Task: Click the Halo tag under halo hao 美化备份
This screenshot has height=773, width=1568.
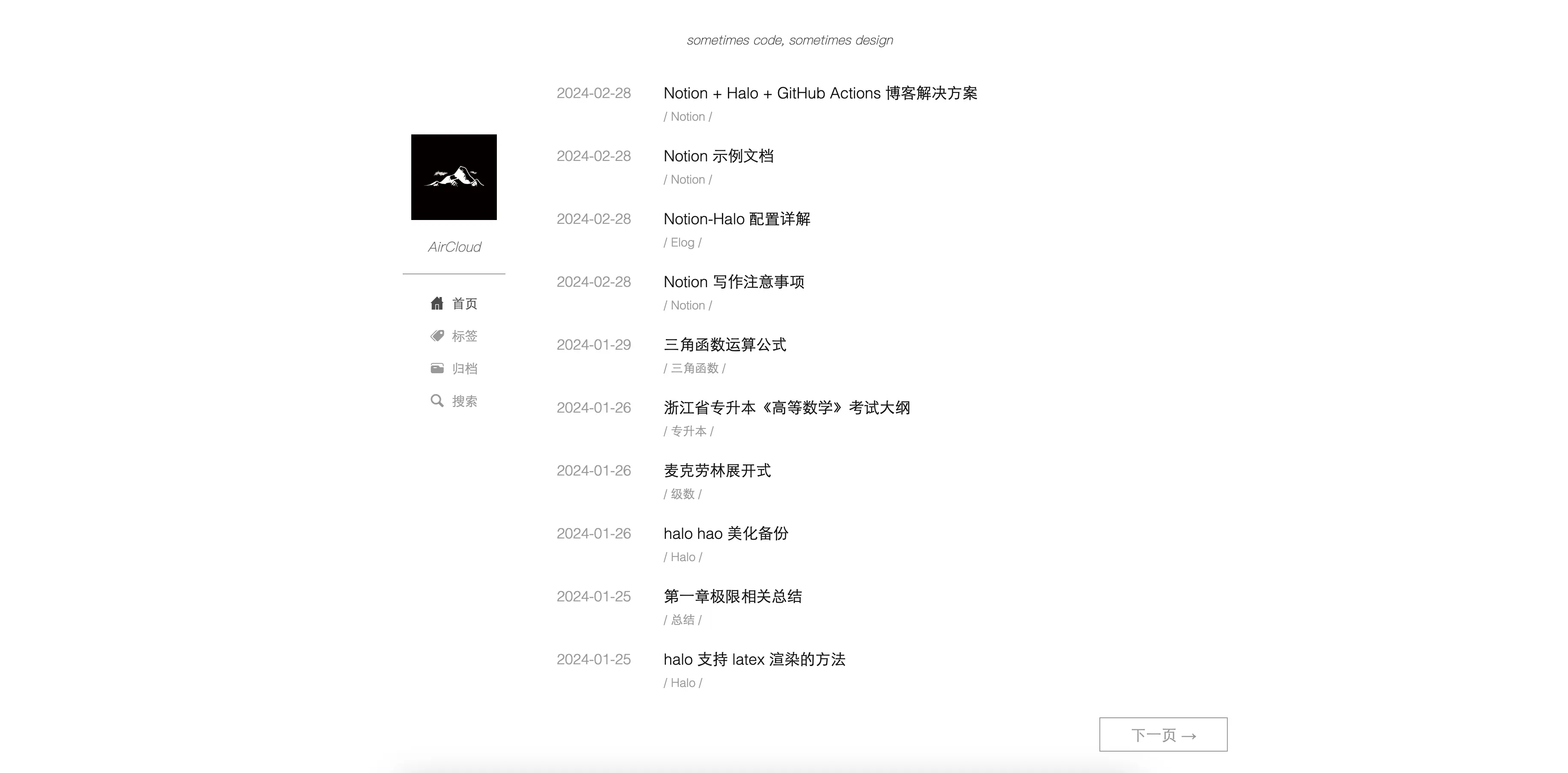Action: [x=683, y=556]
